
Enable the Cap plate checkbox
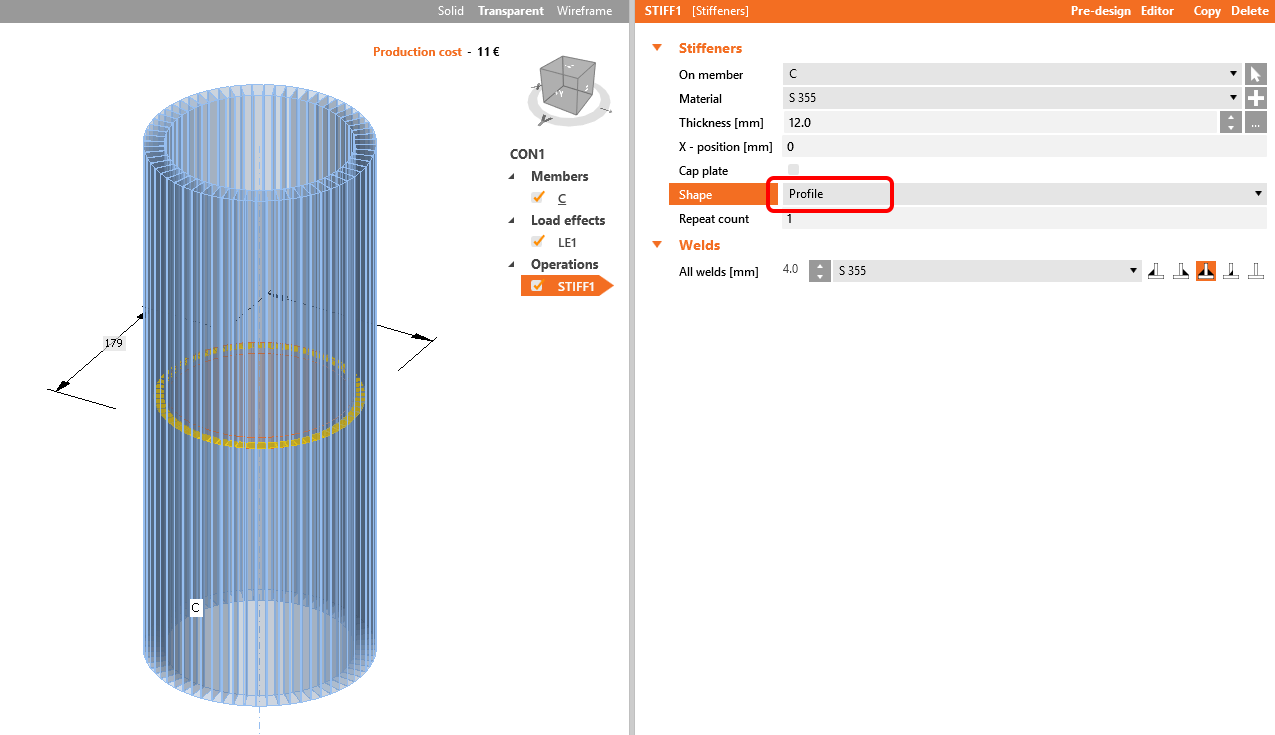pos(792,170)
